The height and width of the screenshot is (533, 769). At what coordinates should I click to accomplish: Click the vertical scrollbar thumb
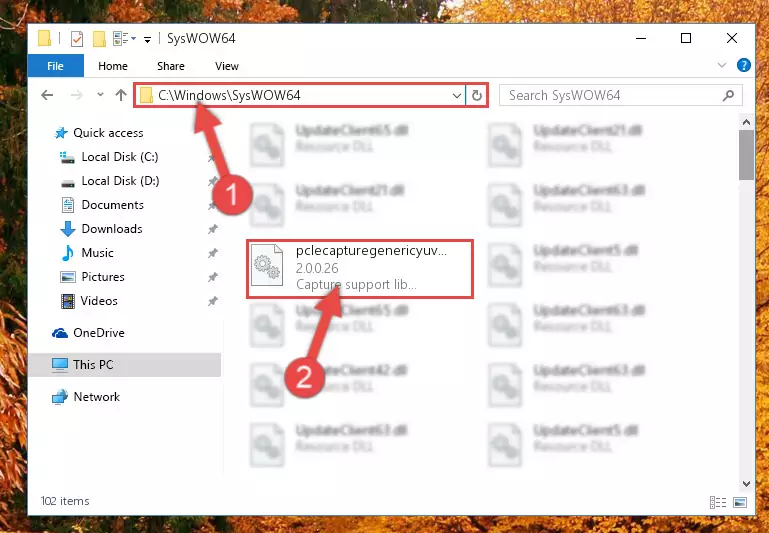[x=746, y=155]
